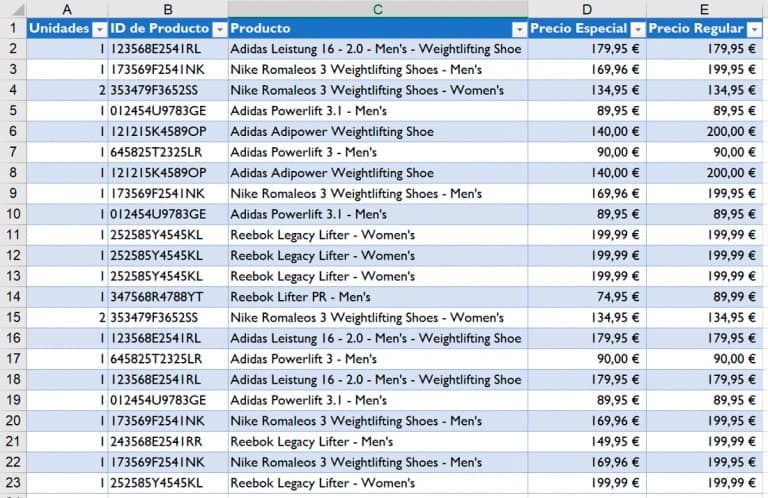This screenshot has height=498, width=768.
Task: Select column B header
Action: (x=168, y=9)
